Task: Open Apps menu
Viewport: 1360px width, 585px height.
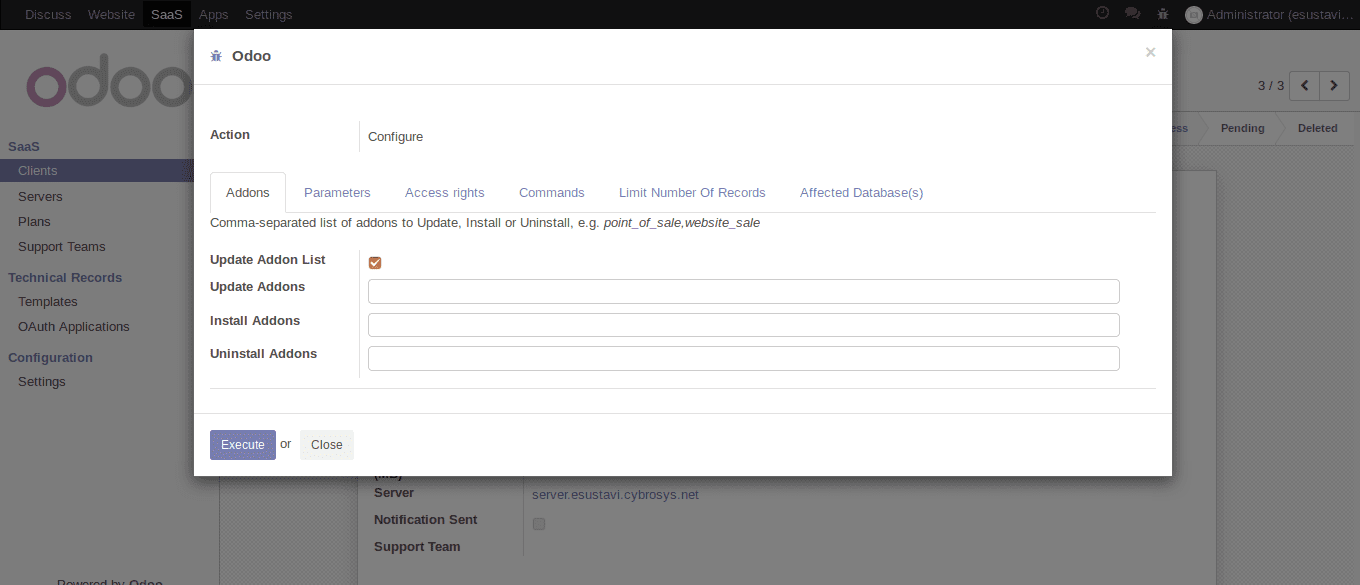Action: 213,14
